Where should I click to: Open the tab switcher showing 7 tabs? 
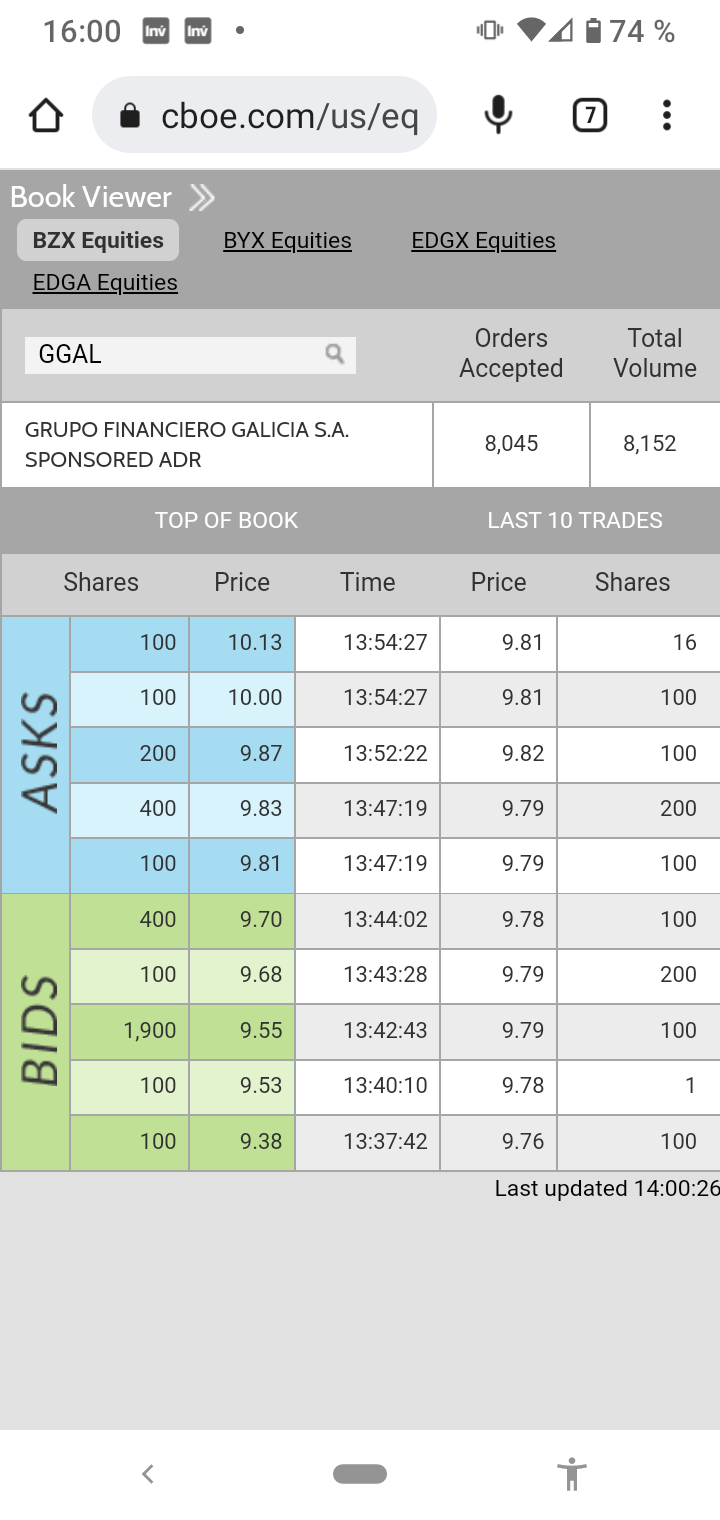point(590,116)
